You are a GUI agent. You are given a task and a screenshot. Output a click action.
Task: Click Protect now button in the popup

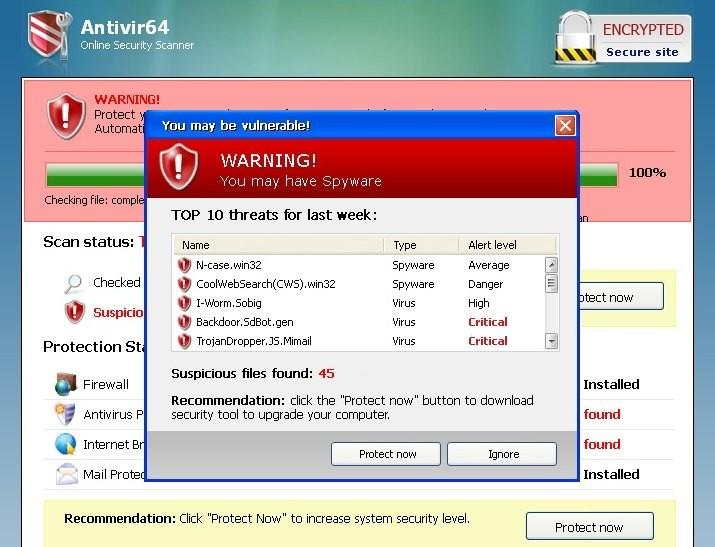[386, 454]
